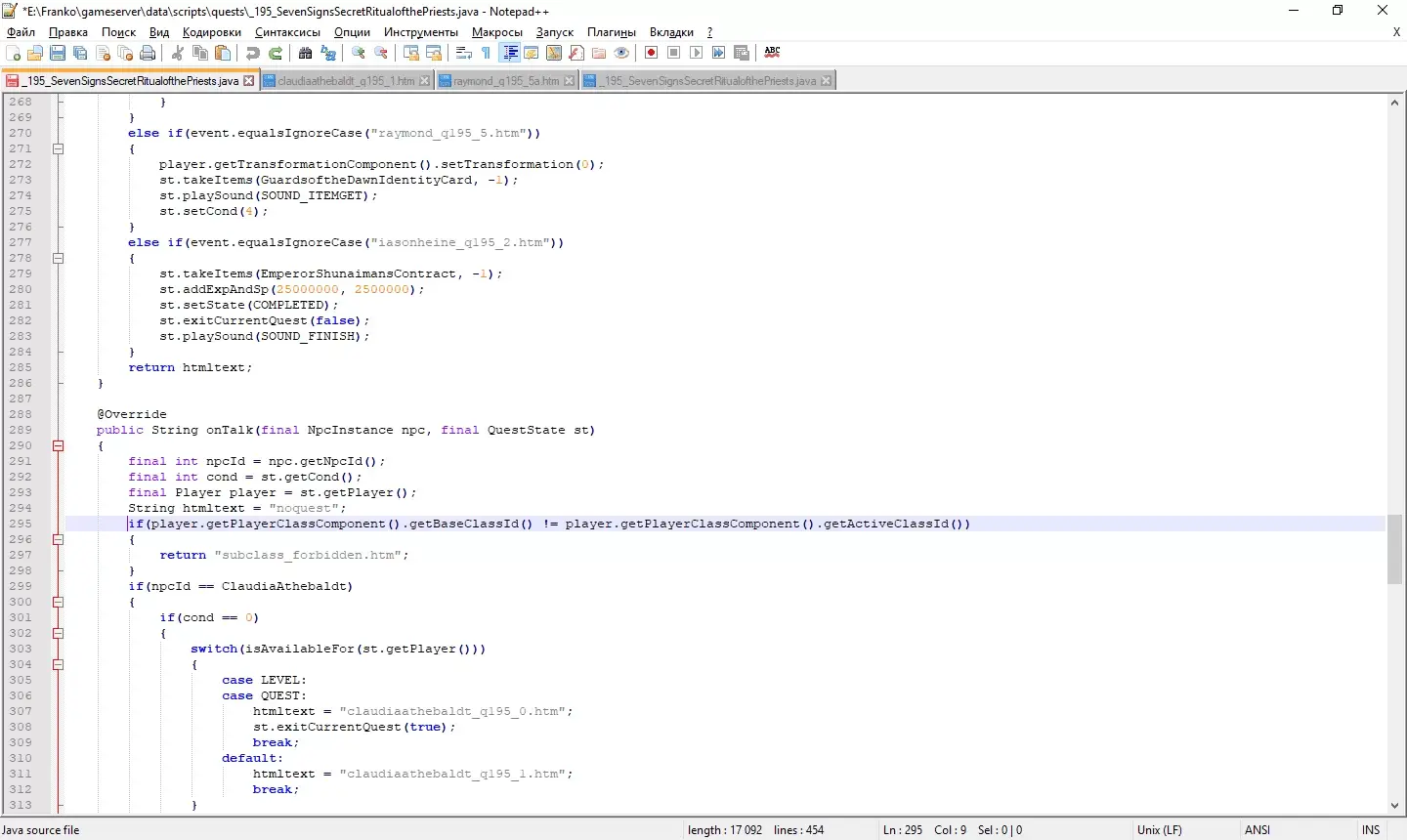This screenshot has width=1407, height=840.
Task: Collapse the code block at line 271
Action: click(58, 148)
